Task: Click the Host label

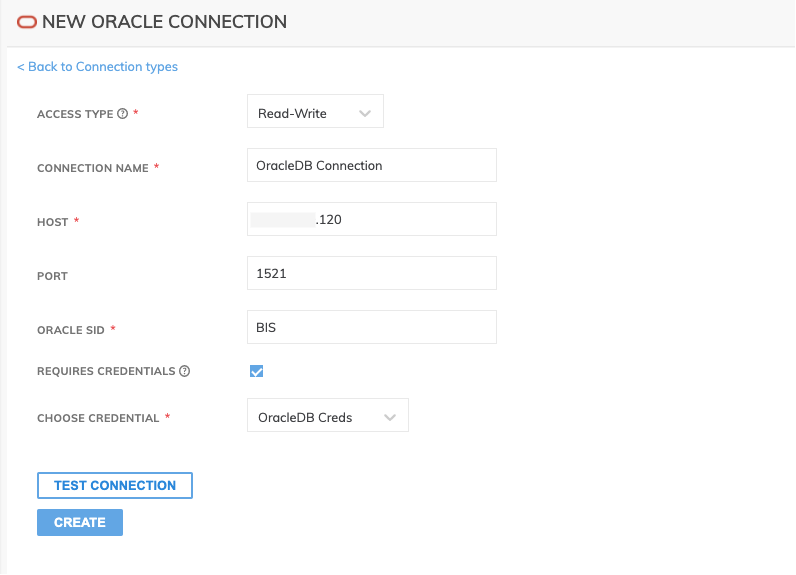Action: [x=52, y=222]
